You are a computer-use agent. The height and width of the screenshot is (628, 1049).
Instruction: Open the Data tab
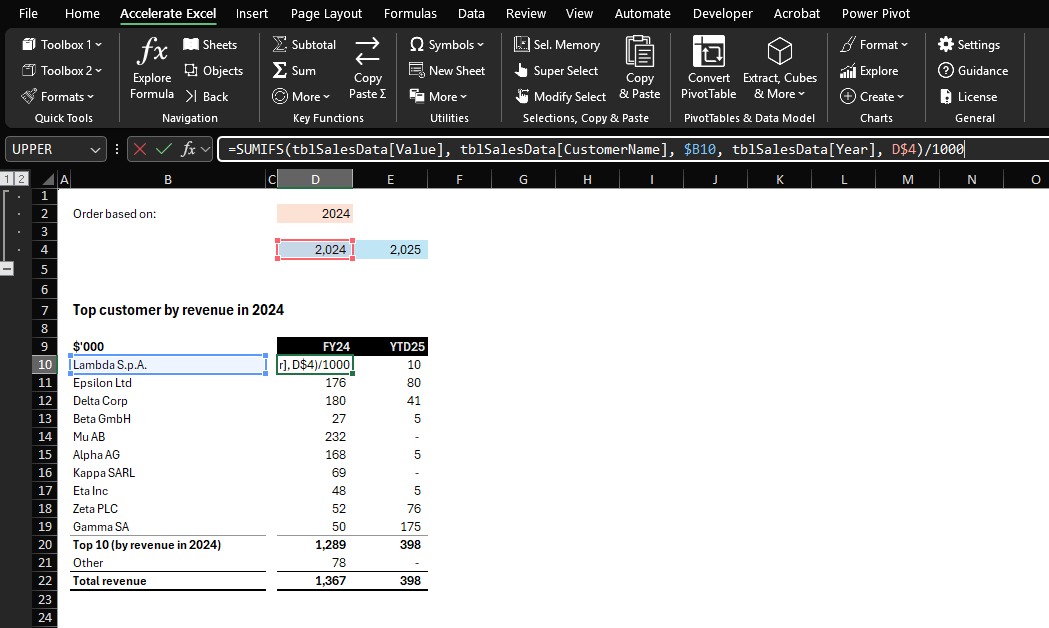tap(471, 13)
